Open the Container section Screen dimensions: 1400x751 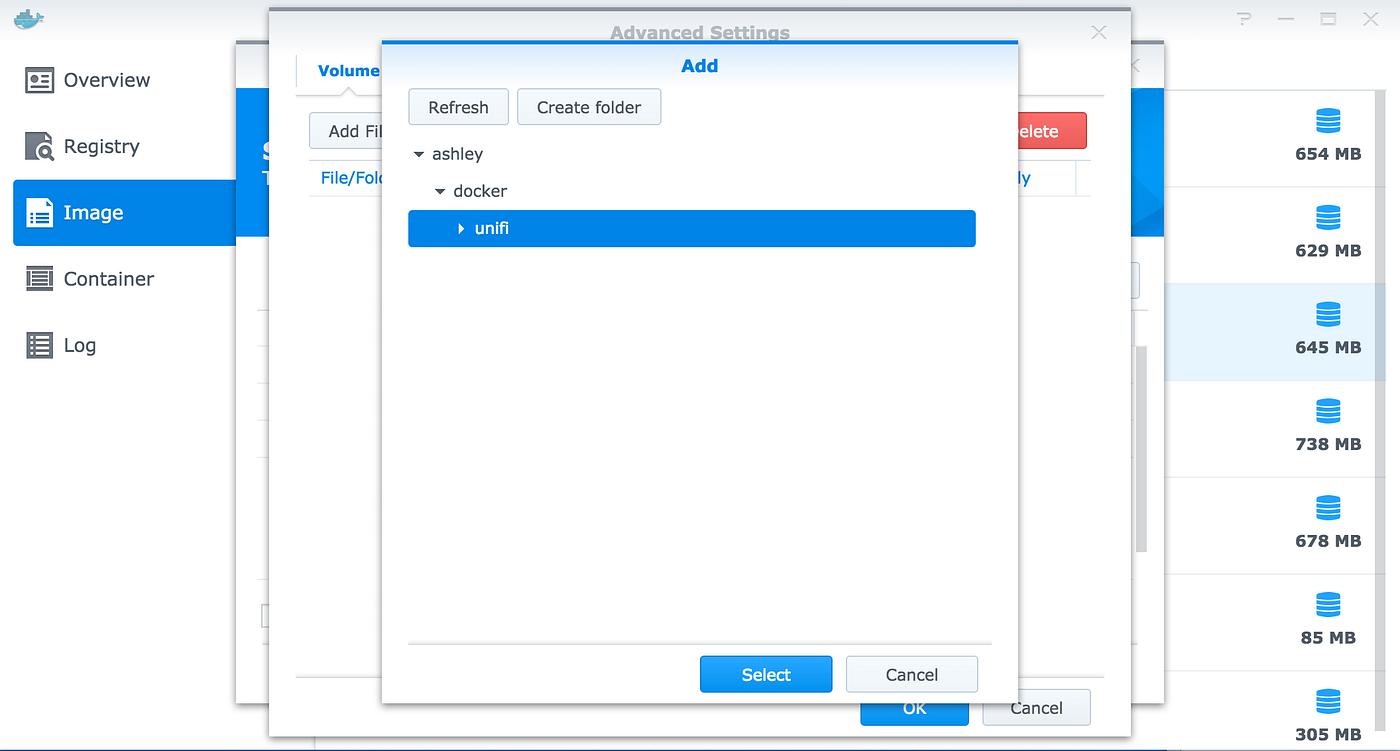pos(110,279)
